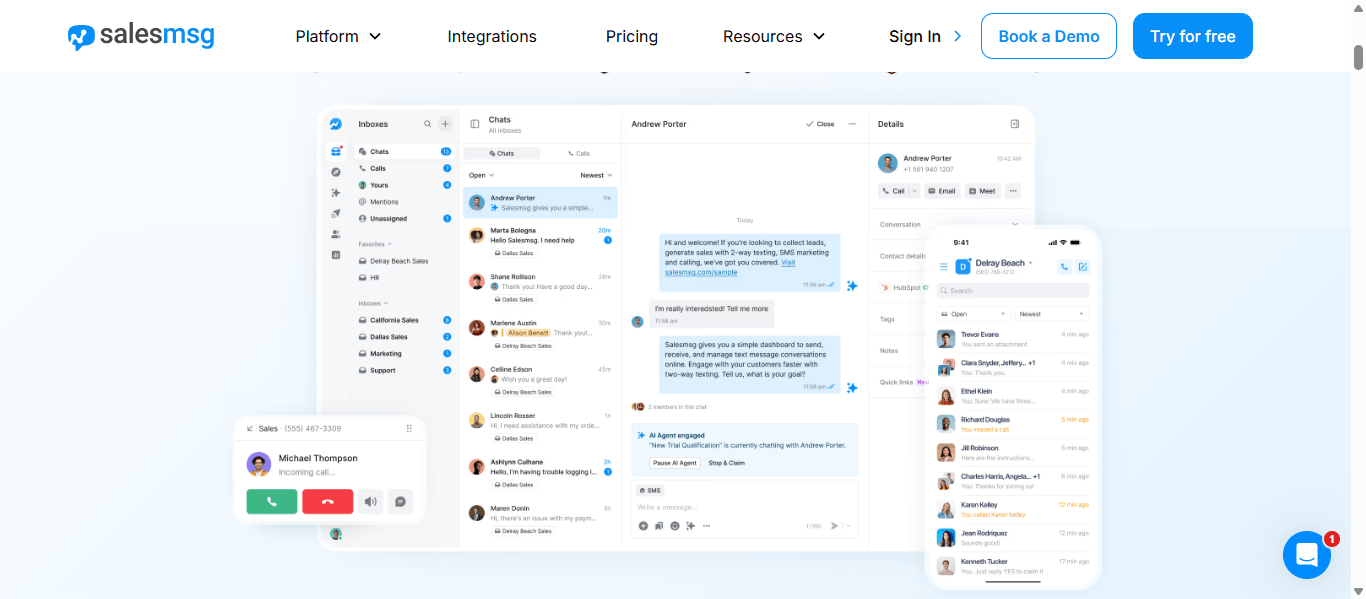
Task: Select Chats in the Inboxes sidebar
Action: (404, 152)
